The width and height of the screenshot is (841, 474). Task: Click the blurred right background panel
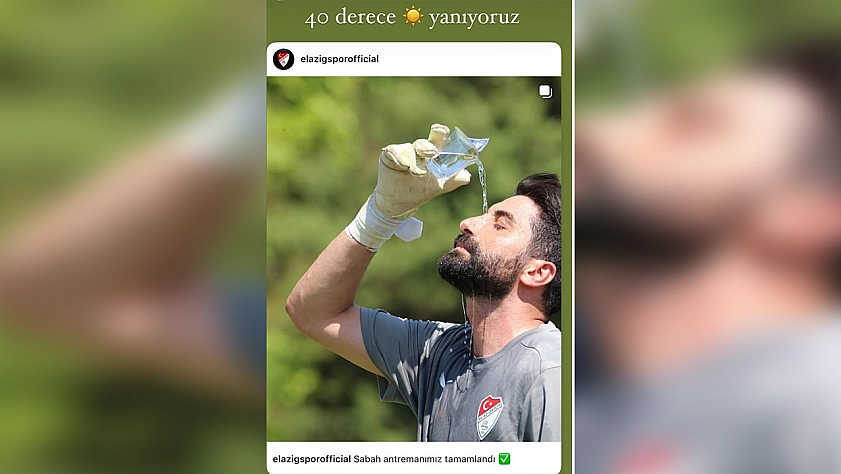tap(708, 237)
